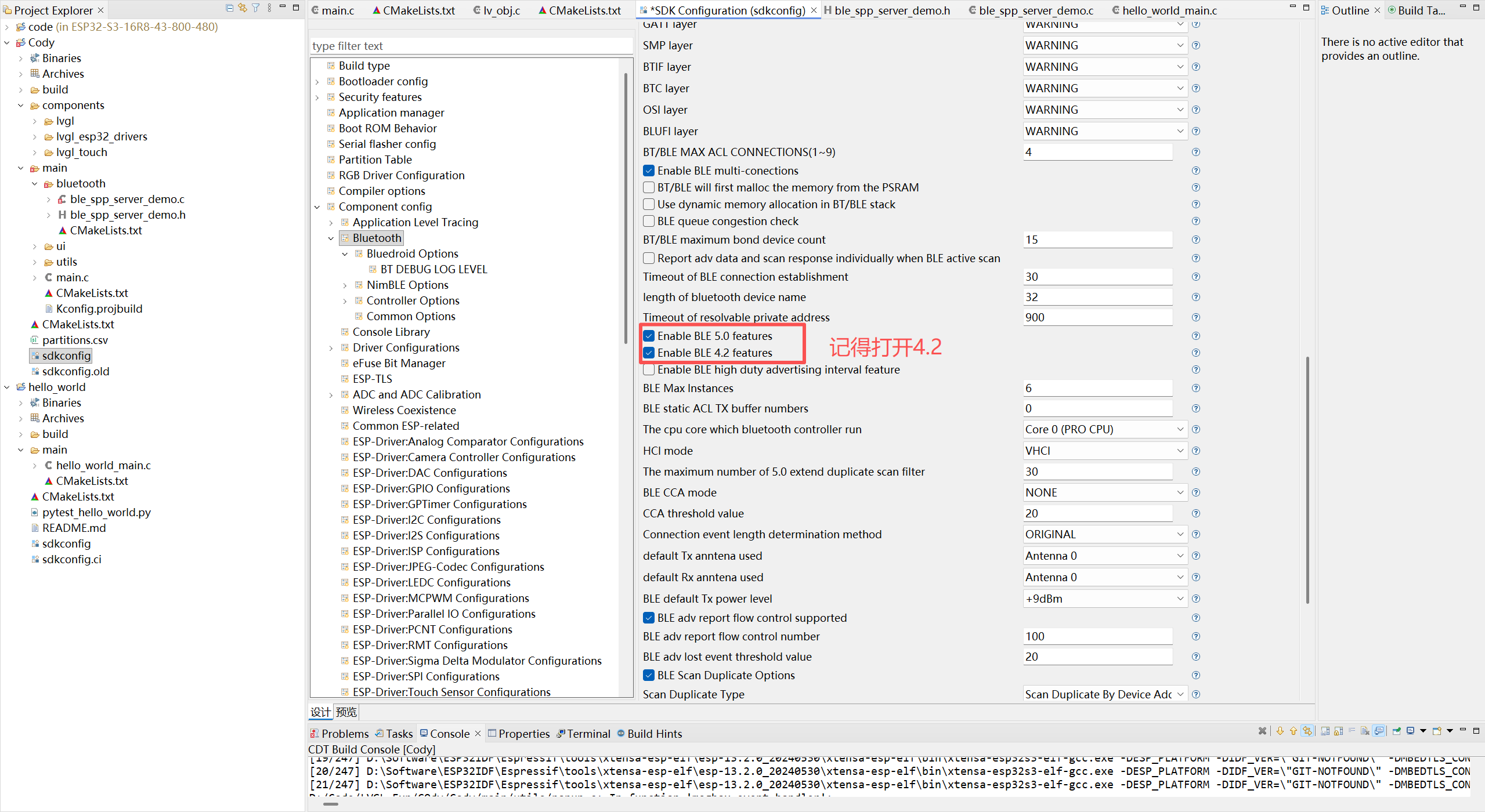Open BLE CCA mode dropdown
1485x812 pixels.
(1105, 492)
